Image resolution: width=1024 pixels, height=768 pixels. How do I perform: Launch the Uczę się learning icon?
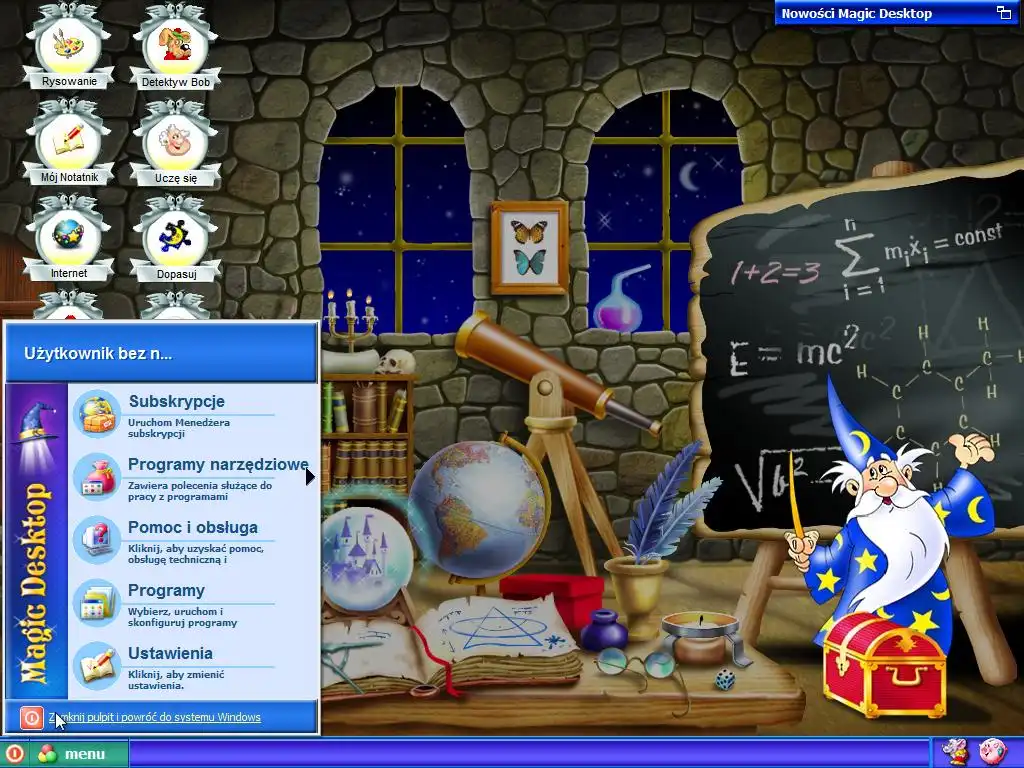(x=175, y=143)
